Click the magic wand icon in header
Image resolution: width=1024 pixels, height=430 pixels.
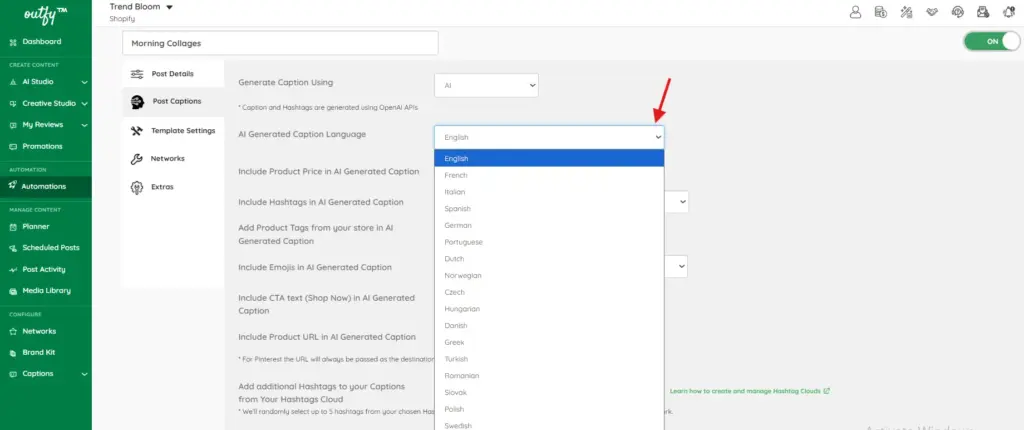click(x=906, y=12)
